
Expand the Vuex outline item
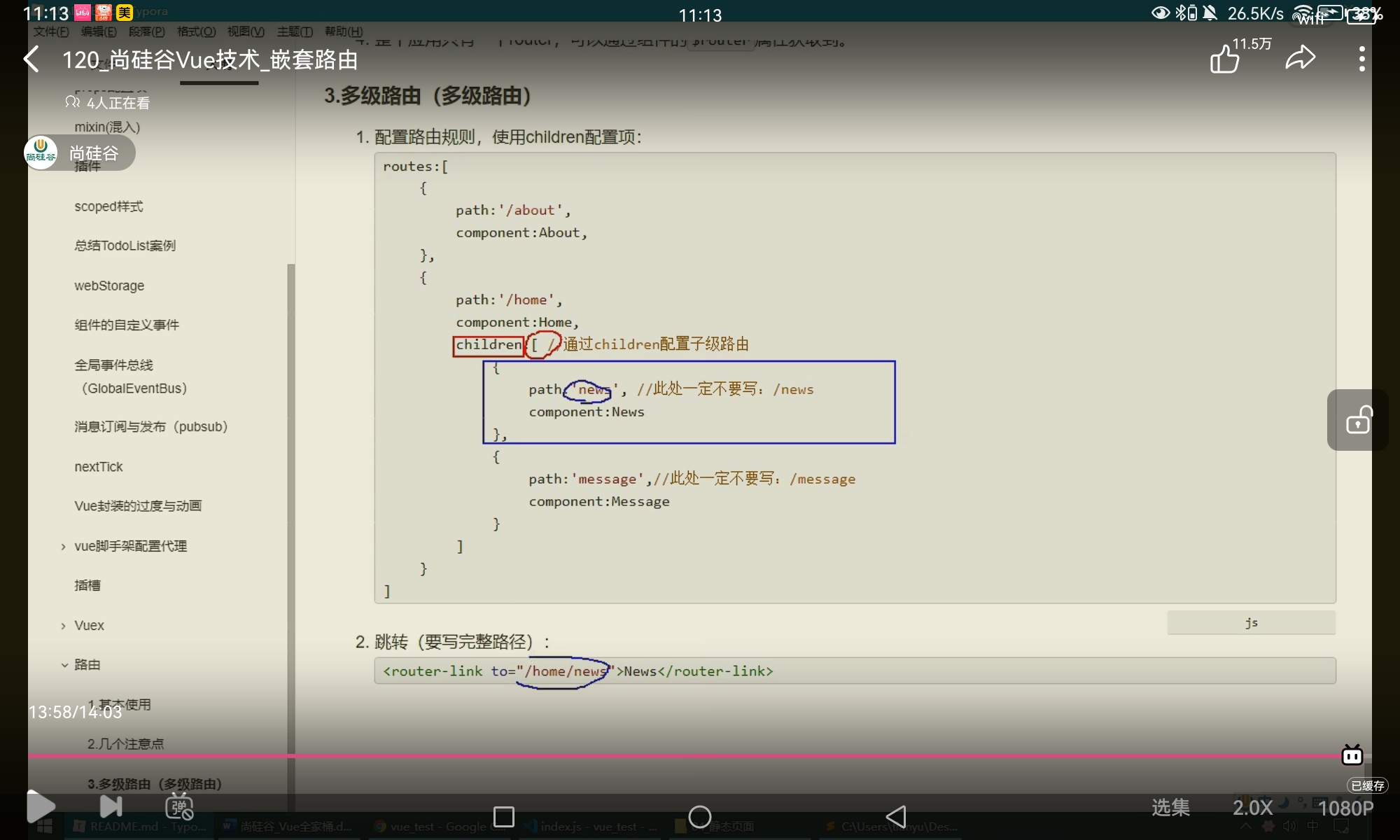pos(64,626)
